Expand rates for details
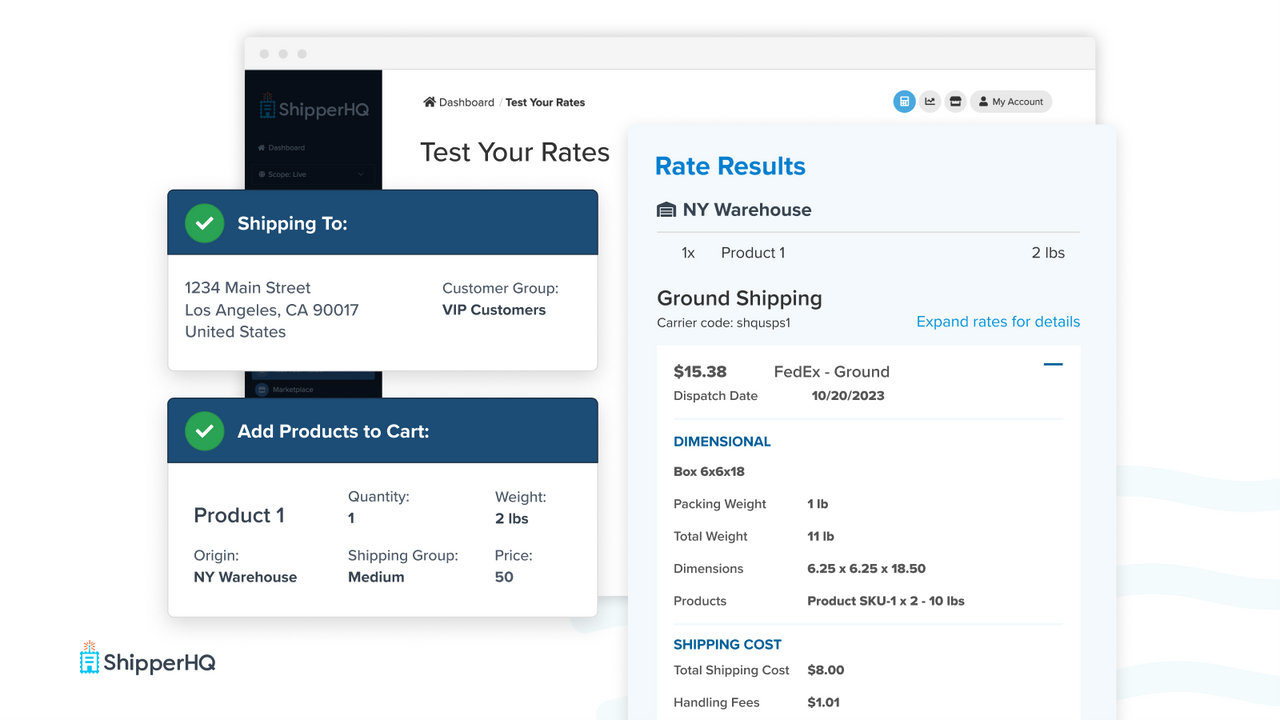 997,321
